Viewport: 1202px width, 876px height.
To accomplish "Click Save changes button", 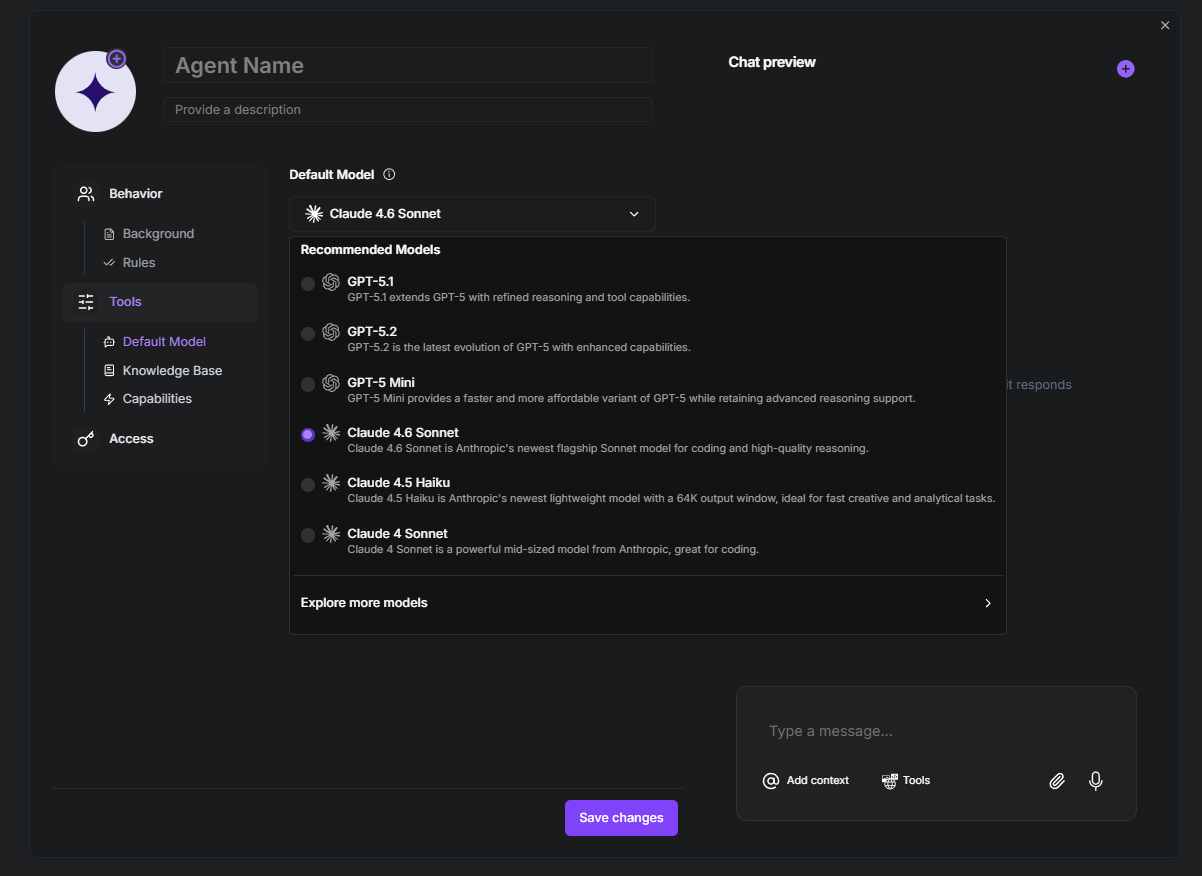I will (x=621, y=818).
